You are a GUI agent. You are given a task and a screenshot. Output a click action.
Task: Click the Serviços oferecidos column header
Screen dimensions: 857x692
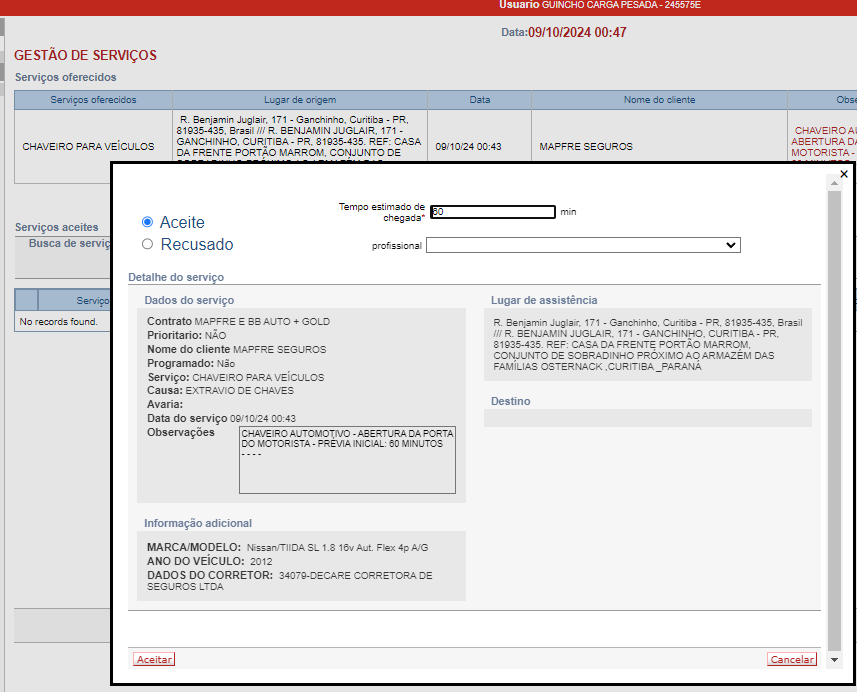93,100
